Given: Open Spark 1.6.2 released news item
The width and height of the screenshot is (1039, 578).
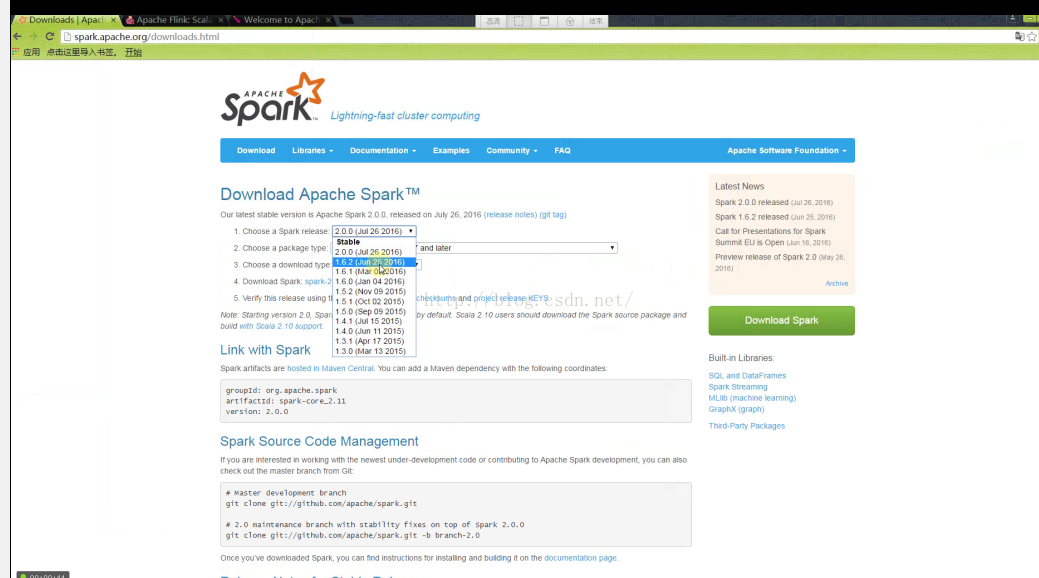Looking at the screenshot, I should (751, 217).
